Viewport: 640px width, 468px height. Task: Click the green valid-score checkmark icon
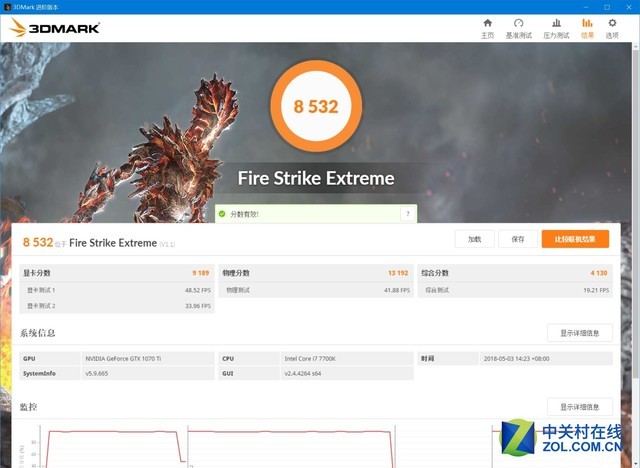(222, 214)
